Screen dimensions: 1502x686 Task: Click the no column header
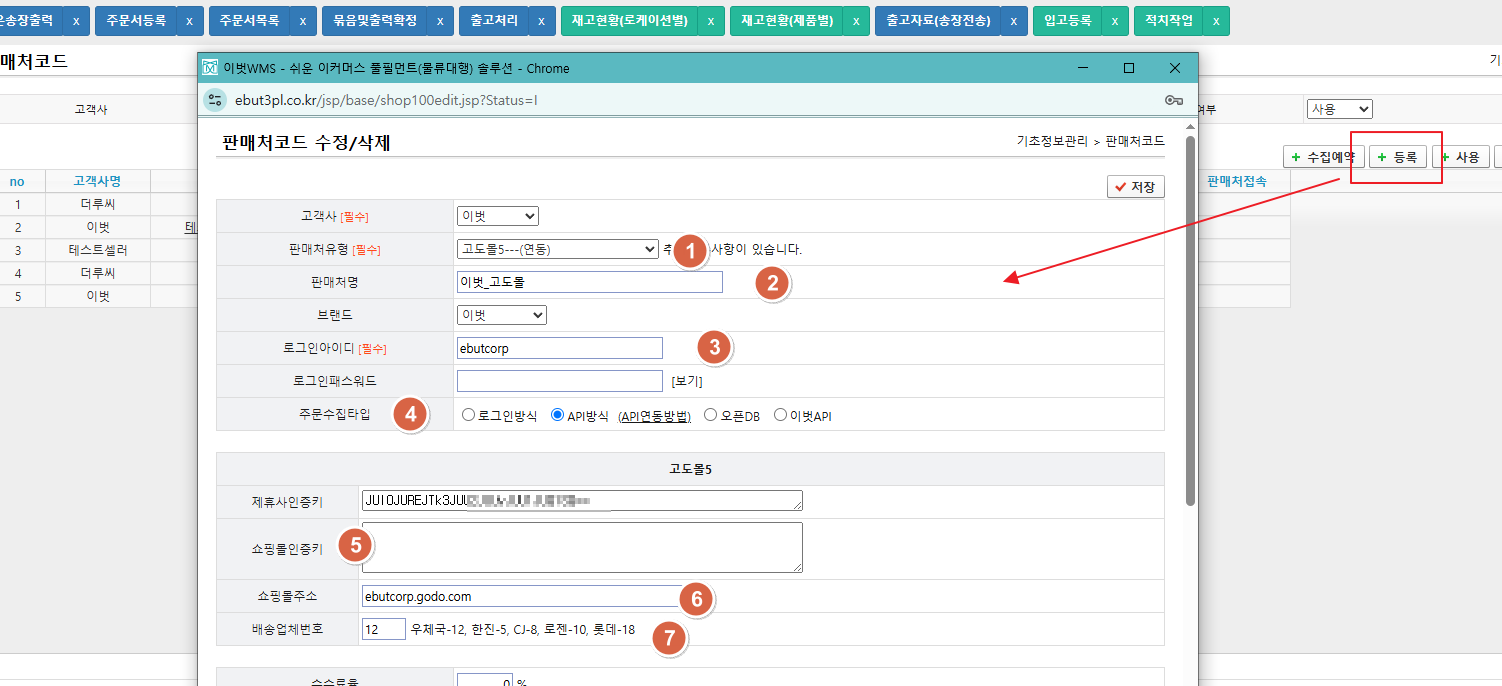pos(17,181)
